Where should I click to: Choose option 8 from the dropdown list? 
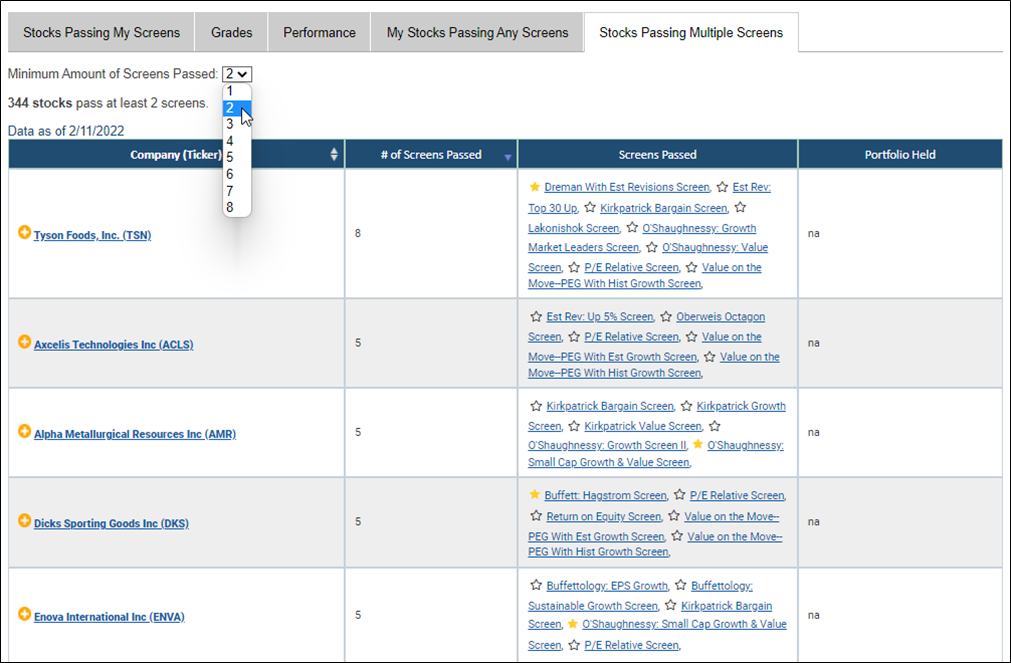tap(230, 207)
